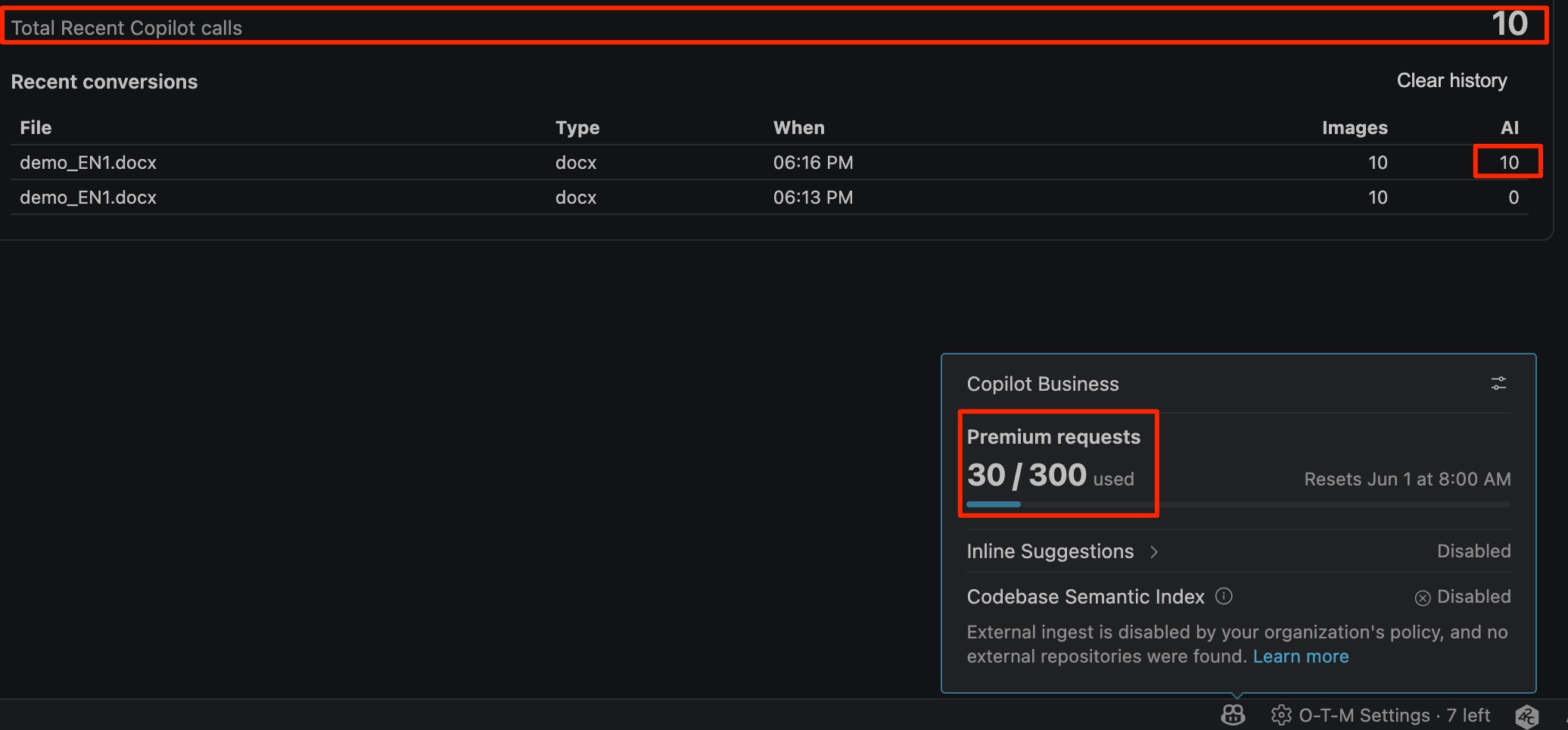The image size is (1568, 730).
Task: Click the badge icon right of O-T-M Settings
Action: click(x=1527, y=716)
